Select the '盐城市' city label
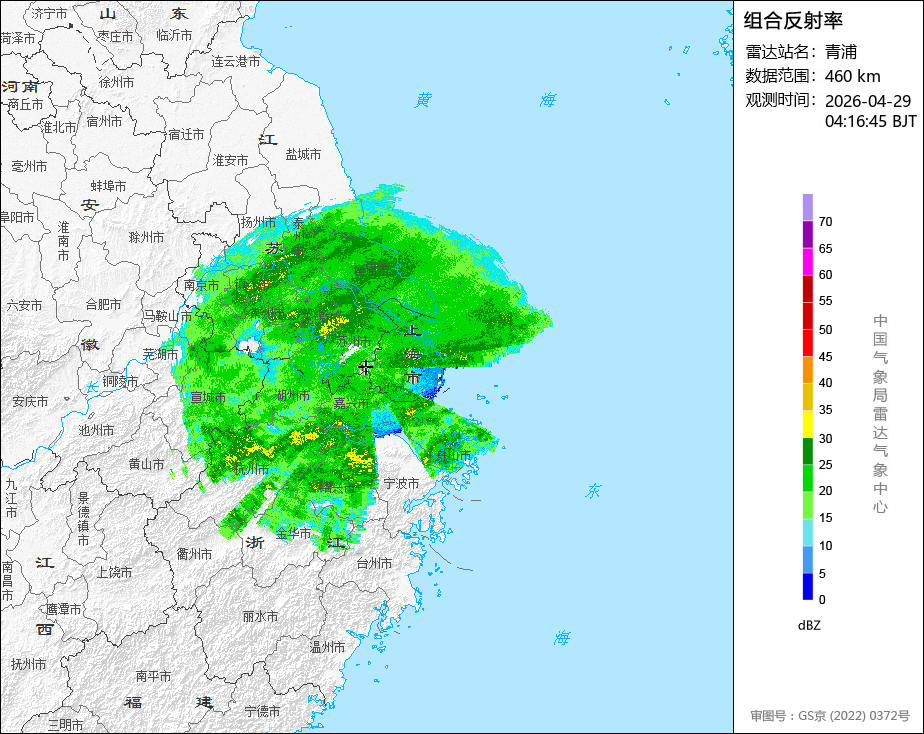924x734 pixels. click(x=303, y=154)
